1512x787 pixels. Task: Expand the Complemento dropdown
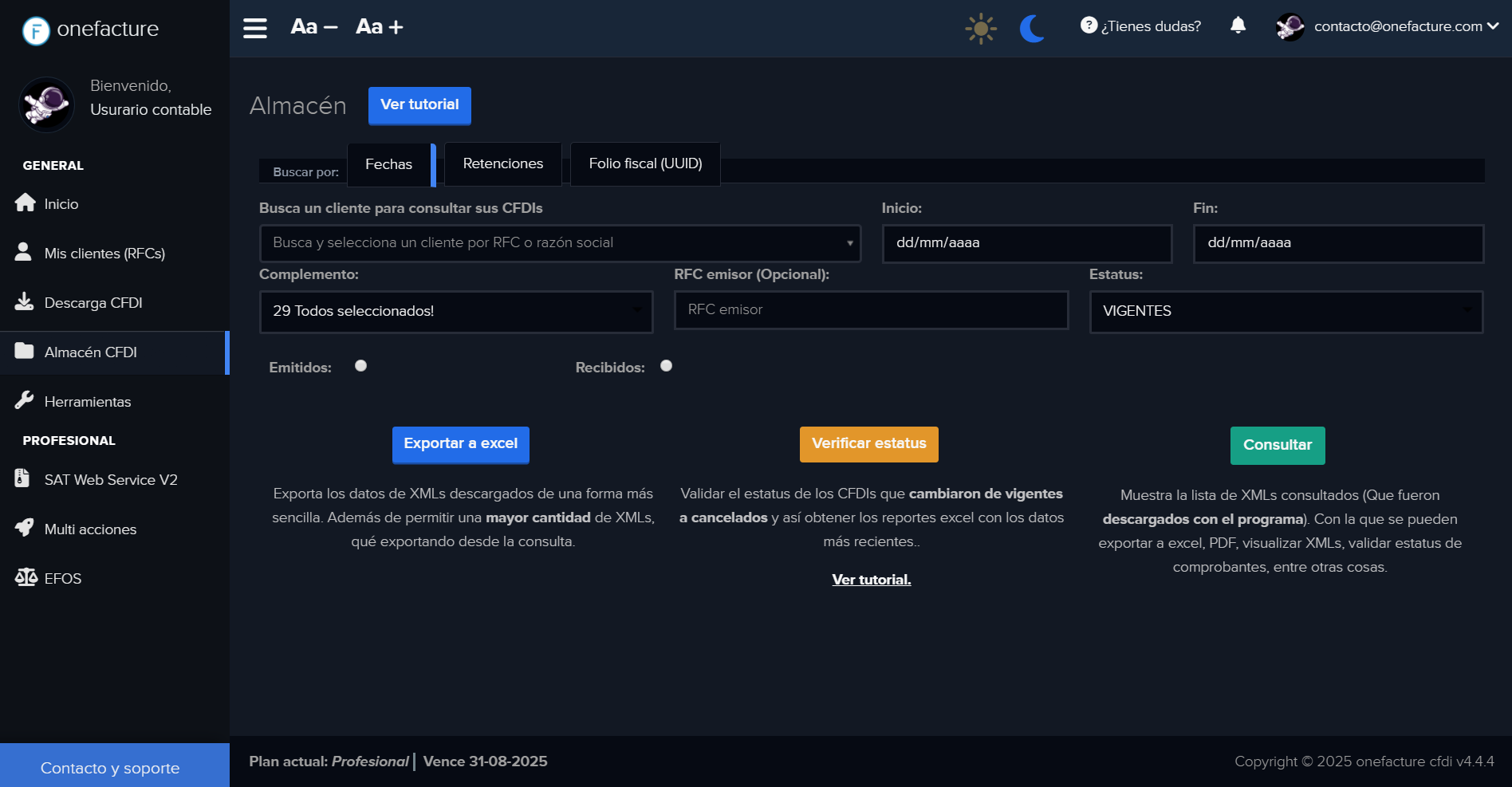coord(456,312)
